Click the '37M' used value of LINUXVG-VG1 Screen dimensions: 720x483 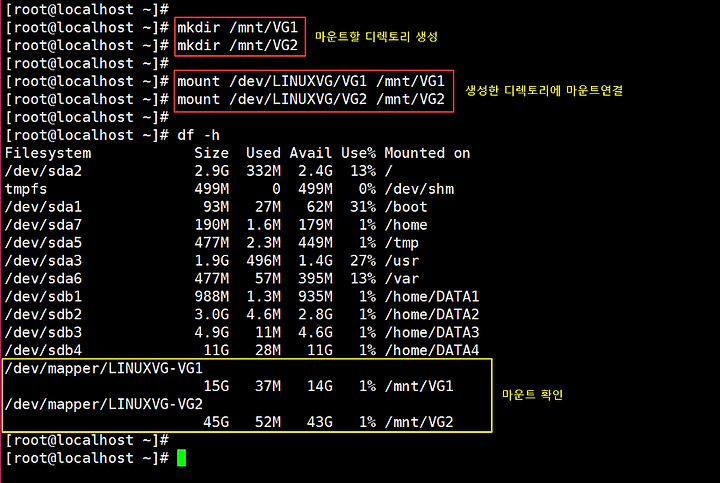pyautogui.click(x=268, y=386)
